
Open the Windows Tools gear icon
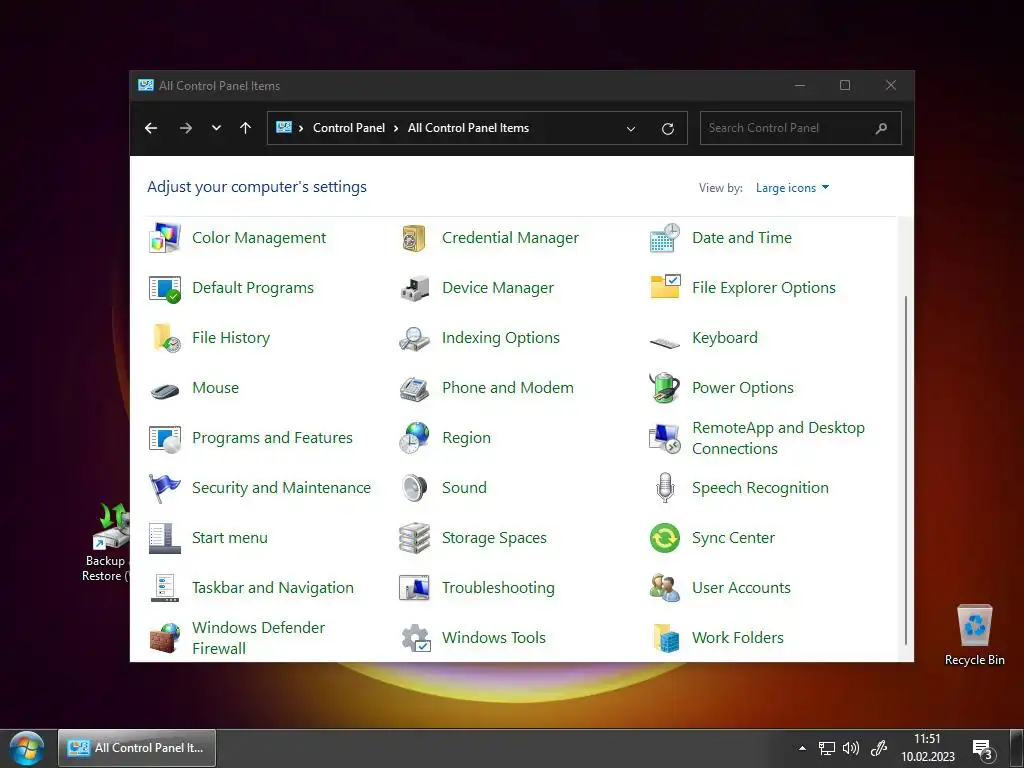415,638
